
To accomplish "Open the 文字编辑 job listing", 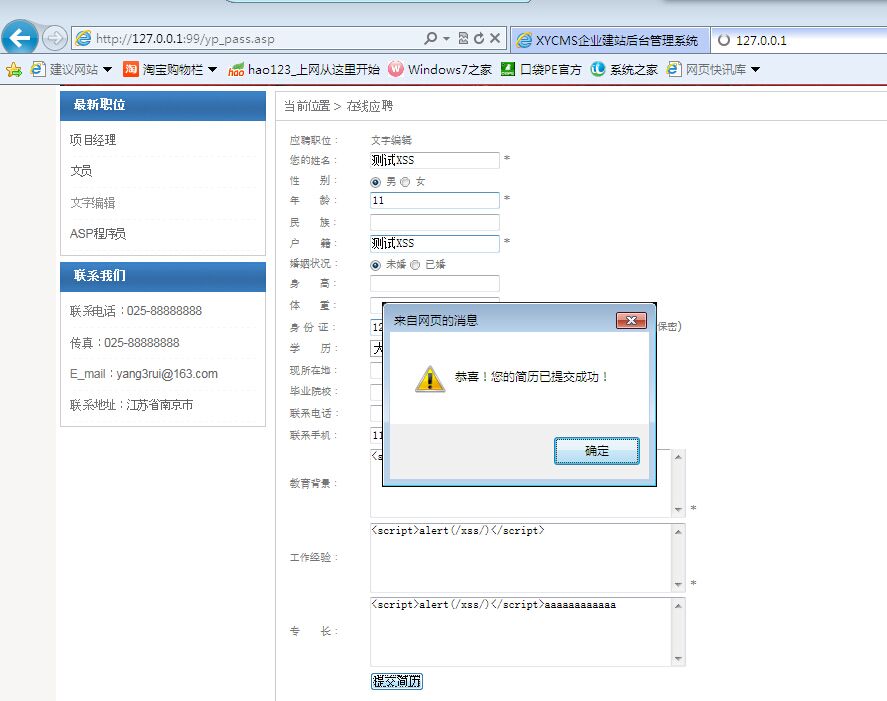I will (x=93, y=203).
